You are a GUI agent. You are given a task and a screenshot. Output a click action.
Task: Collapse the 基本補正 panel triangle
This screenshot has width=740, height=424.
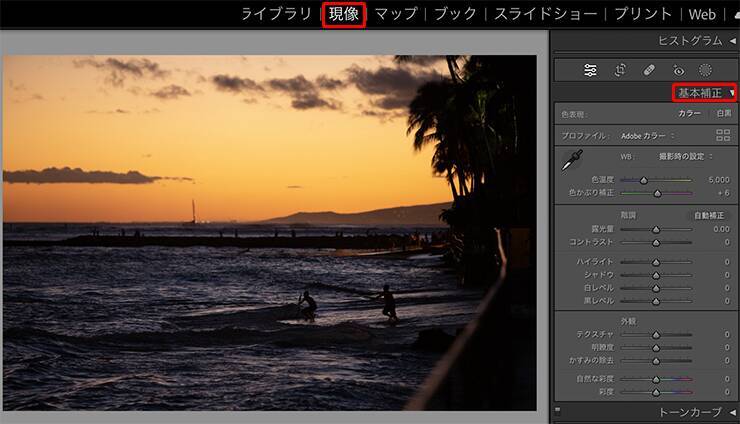(x=732, y=93)
